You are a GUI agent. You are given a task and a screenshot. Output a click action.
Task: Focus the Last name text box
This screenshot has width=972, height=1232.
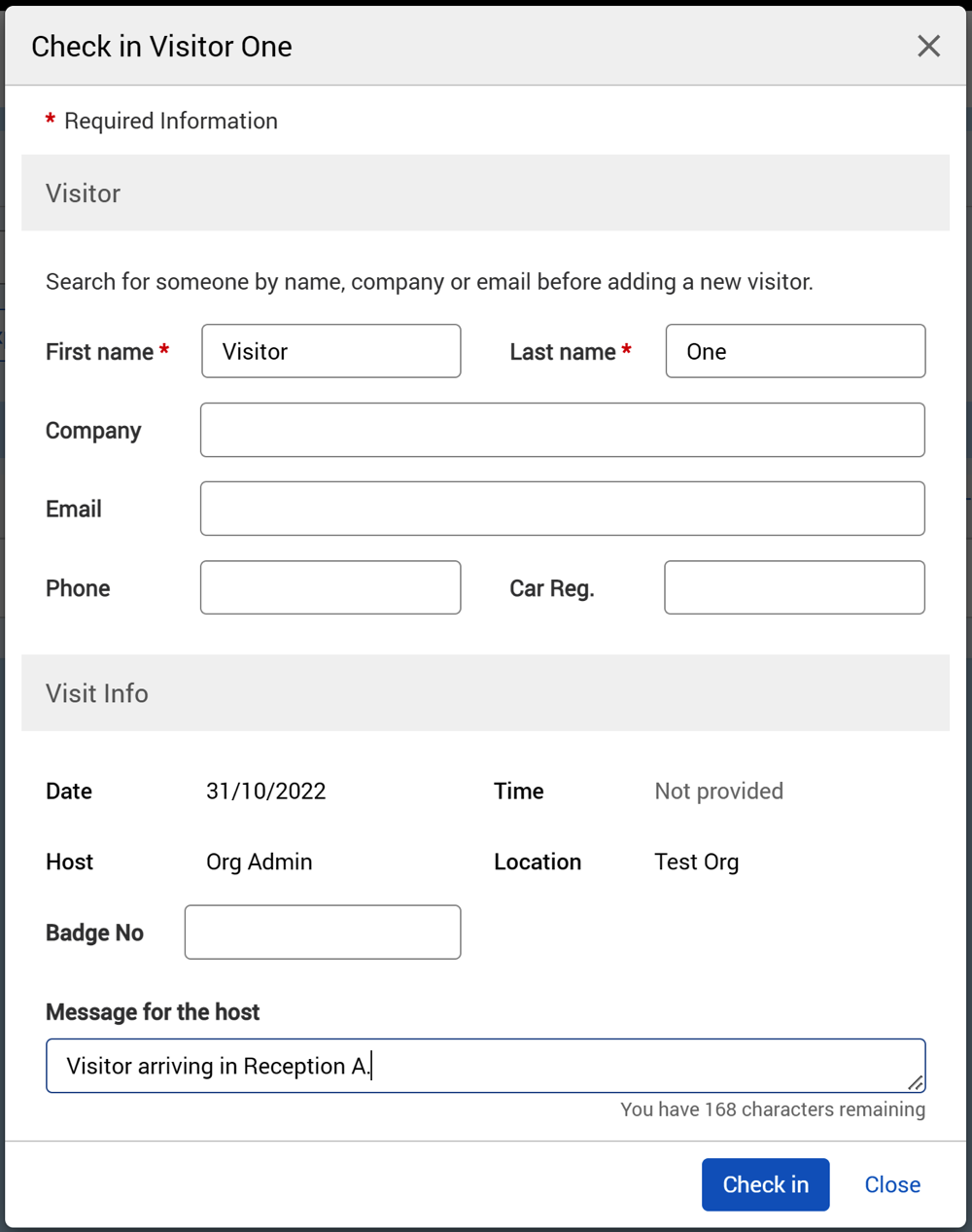795,351
